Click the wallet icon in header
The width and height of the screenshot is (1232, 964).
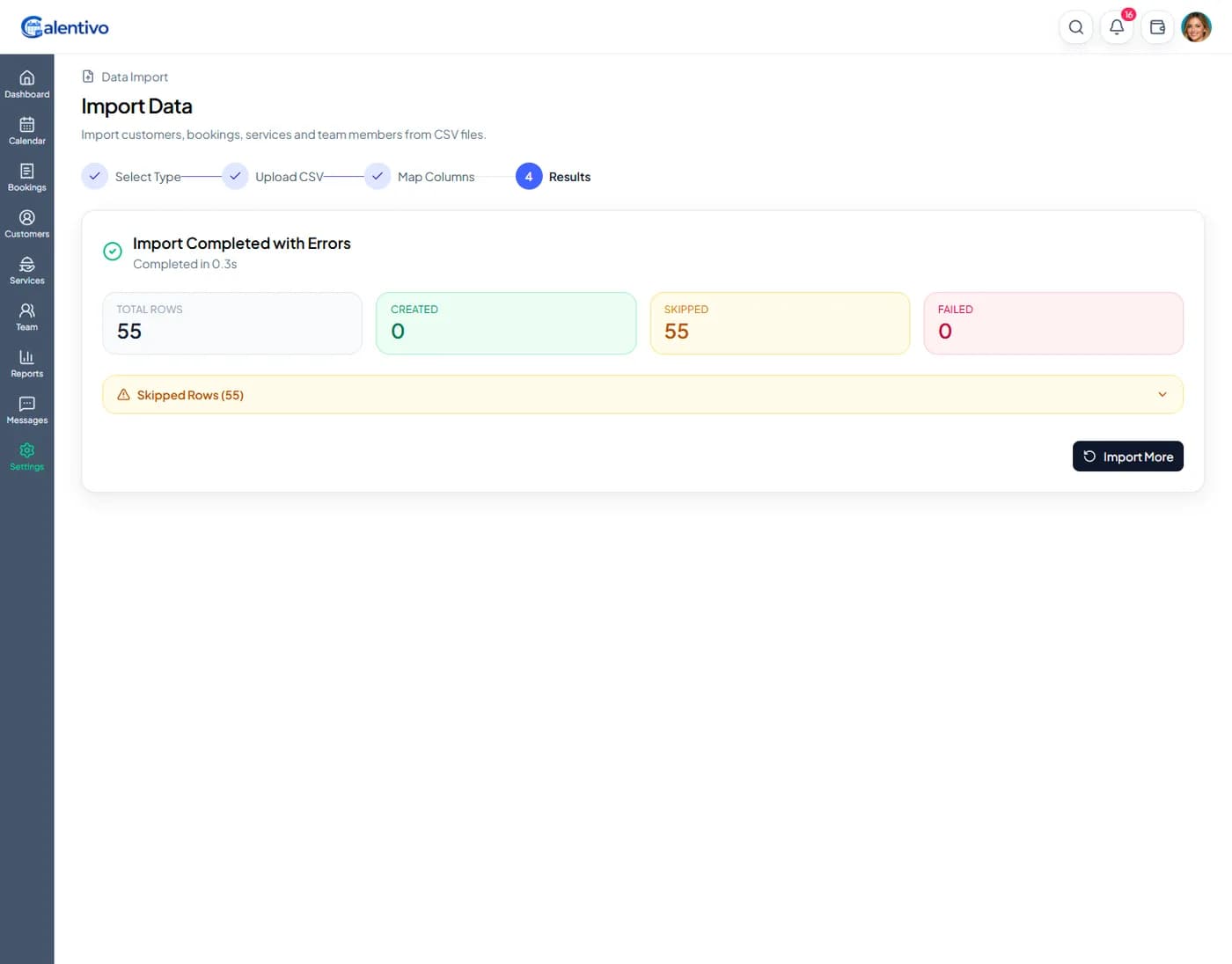click(x=1157, y=27)
